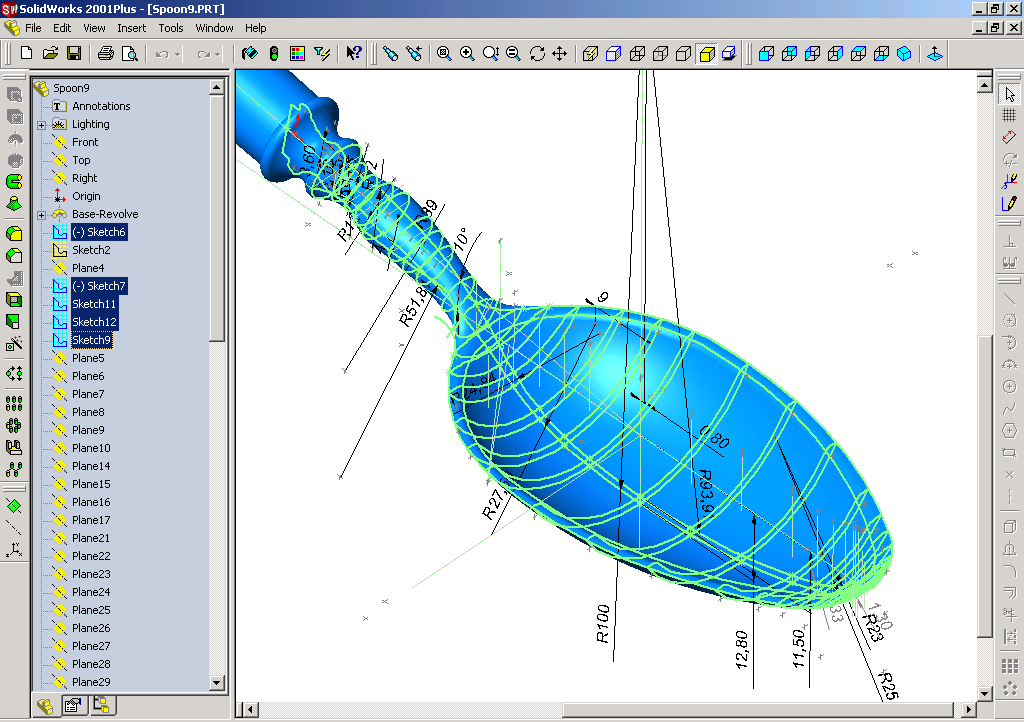Select the Shell tool

click(x=14, y=300)
